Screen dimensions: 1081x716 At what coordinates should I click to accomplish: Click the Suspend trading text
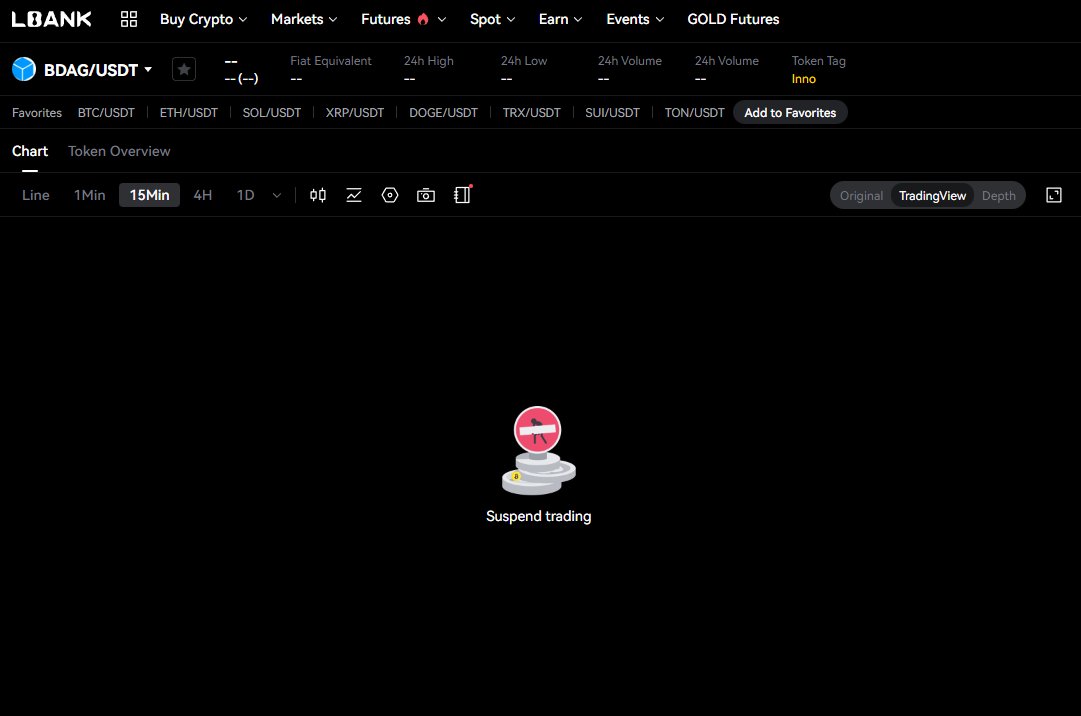coord(538,517)
